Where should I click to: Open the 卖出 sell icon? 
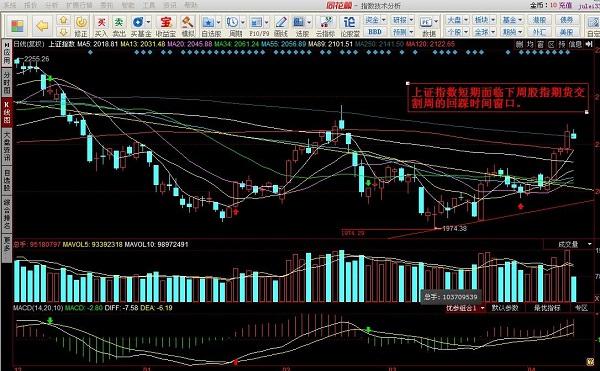(x=119, y=26)
